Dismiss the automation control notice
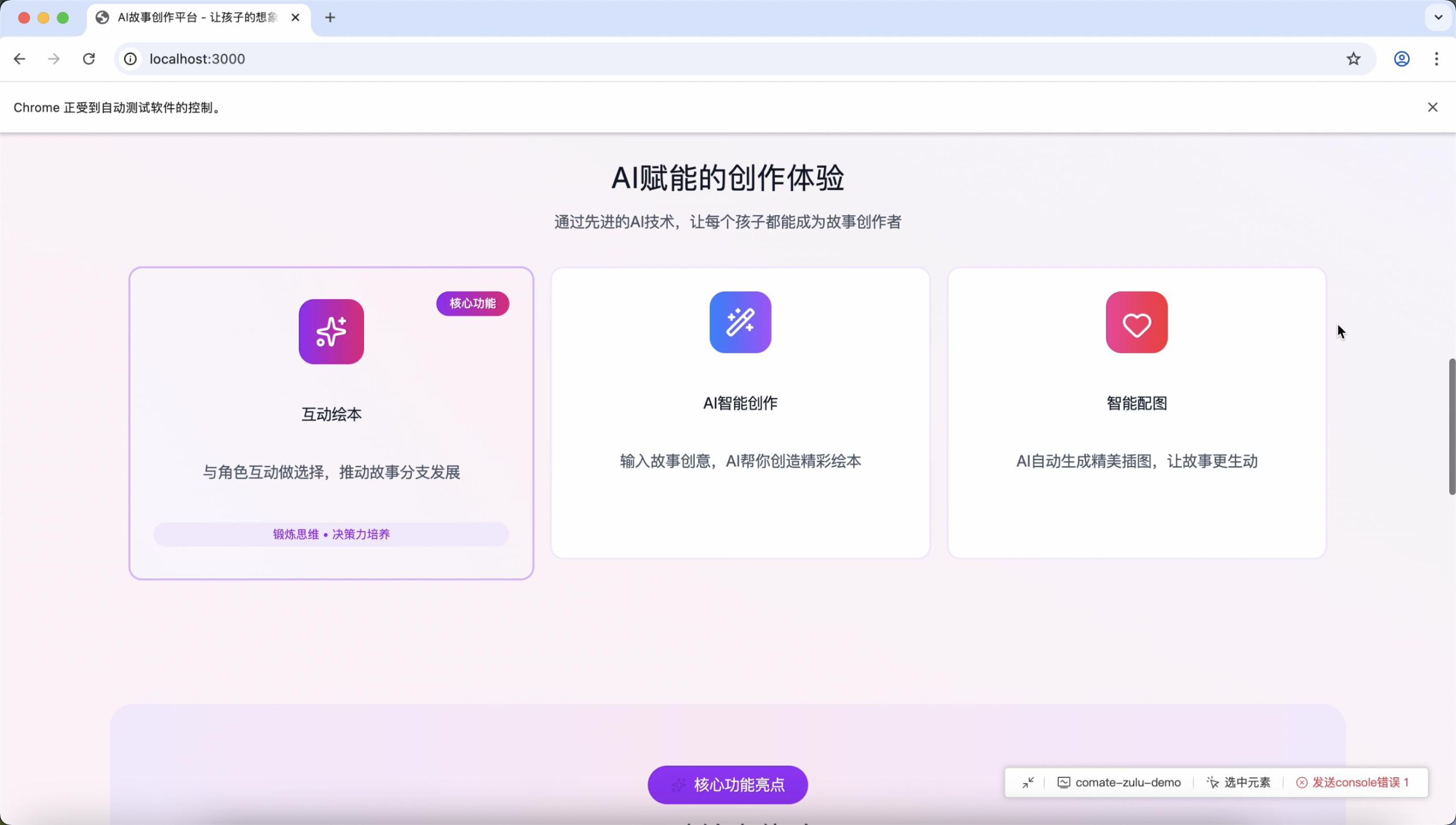The height and width of the screenshot is (825, 1456). (x=1433, y=106)
